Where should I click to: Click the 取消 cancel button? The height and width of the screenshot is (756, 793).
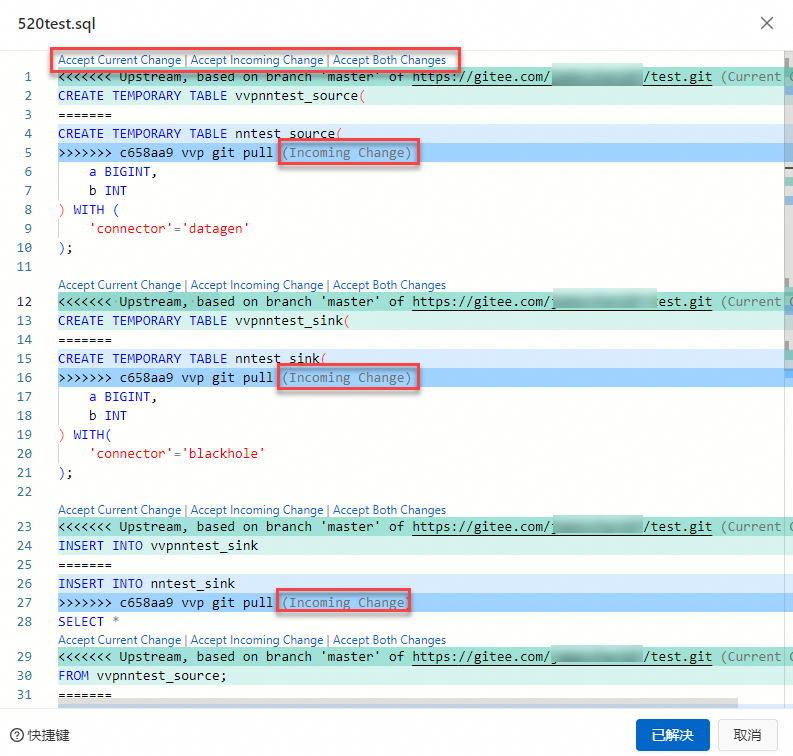click(x=747, y=735)
